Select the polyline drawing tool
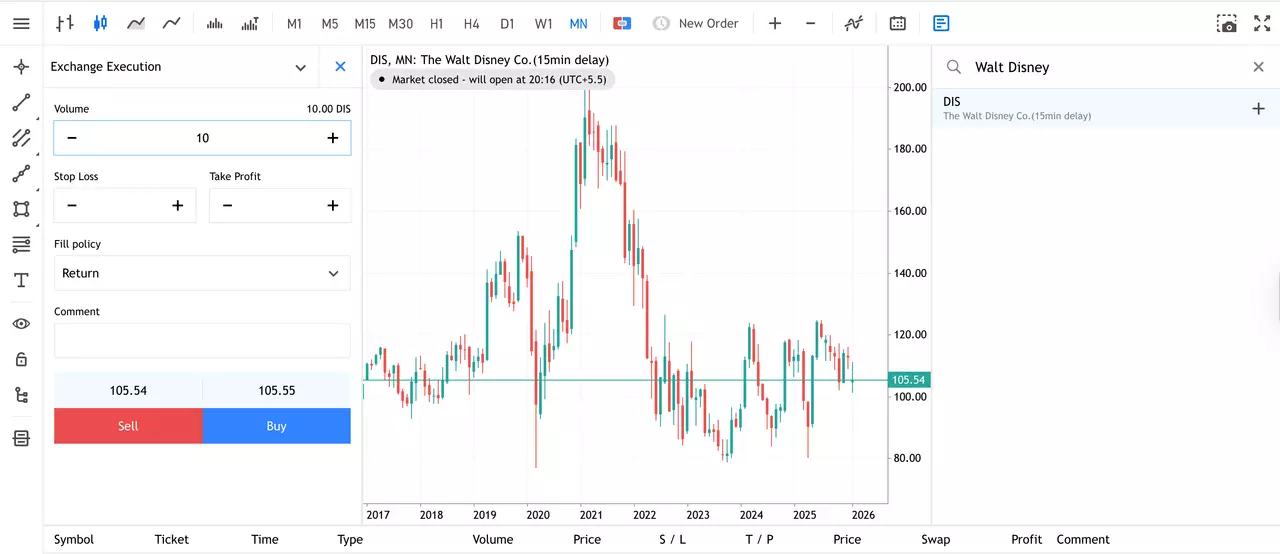 tap(21, 174)
